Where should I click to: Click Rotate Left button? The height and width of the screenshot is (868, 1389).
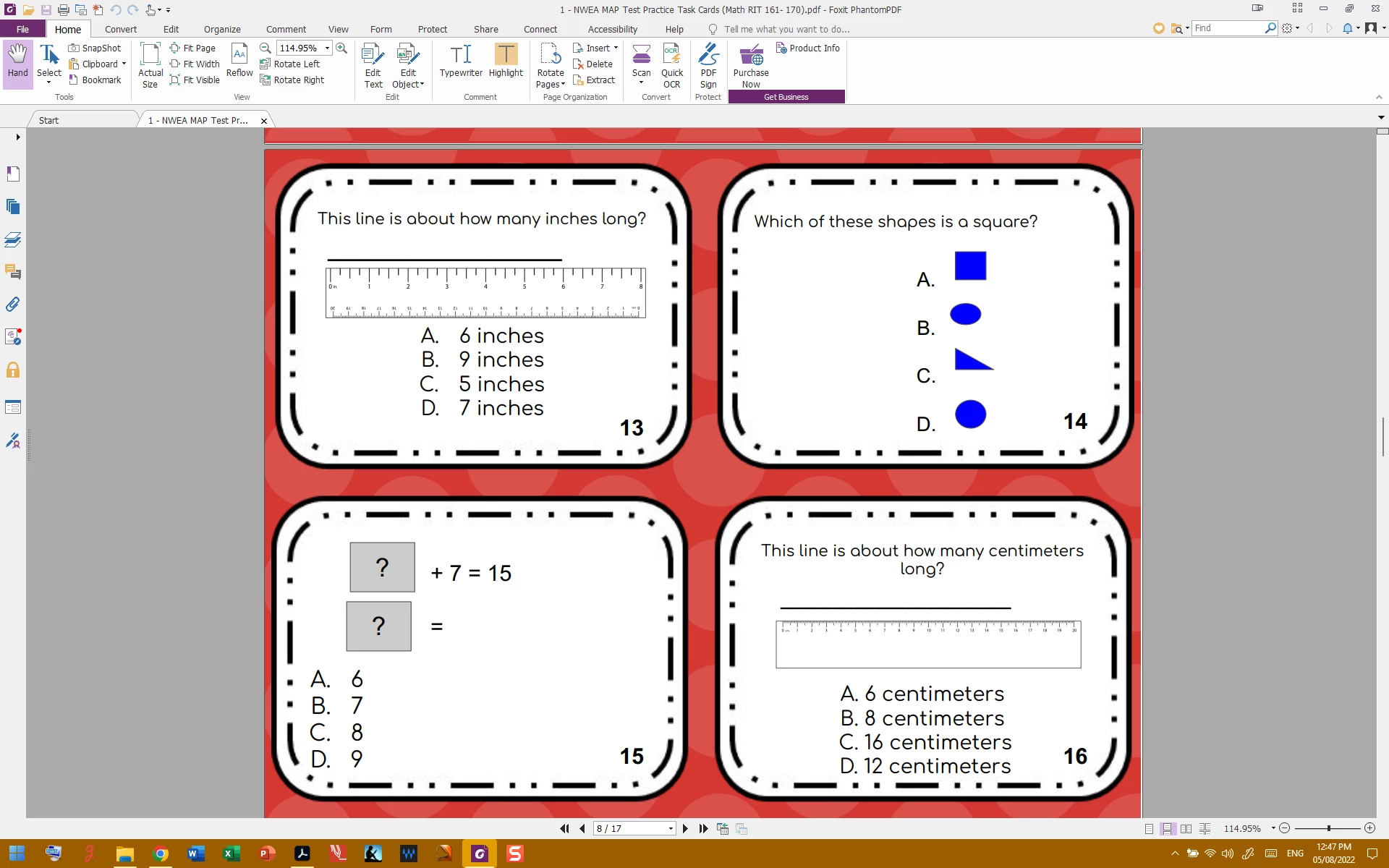pos(289,64)
